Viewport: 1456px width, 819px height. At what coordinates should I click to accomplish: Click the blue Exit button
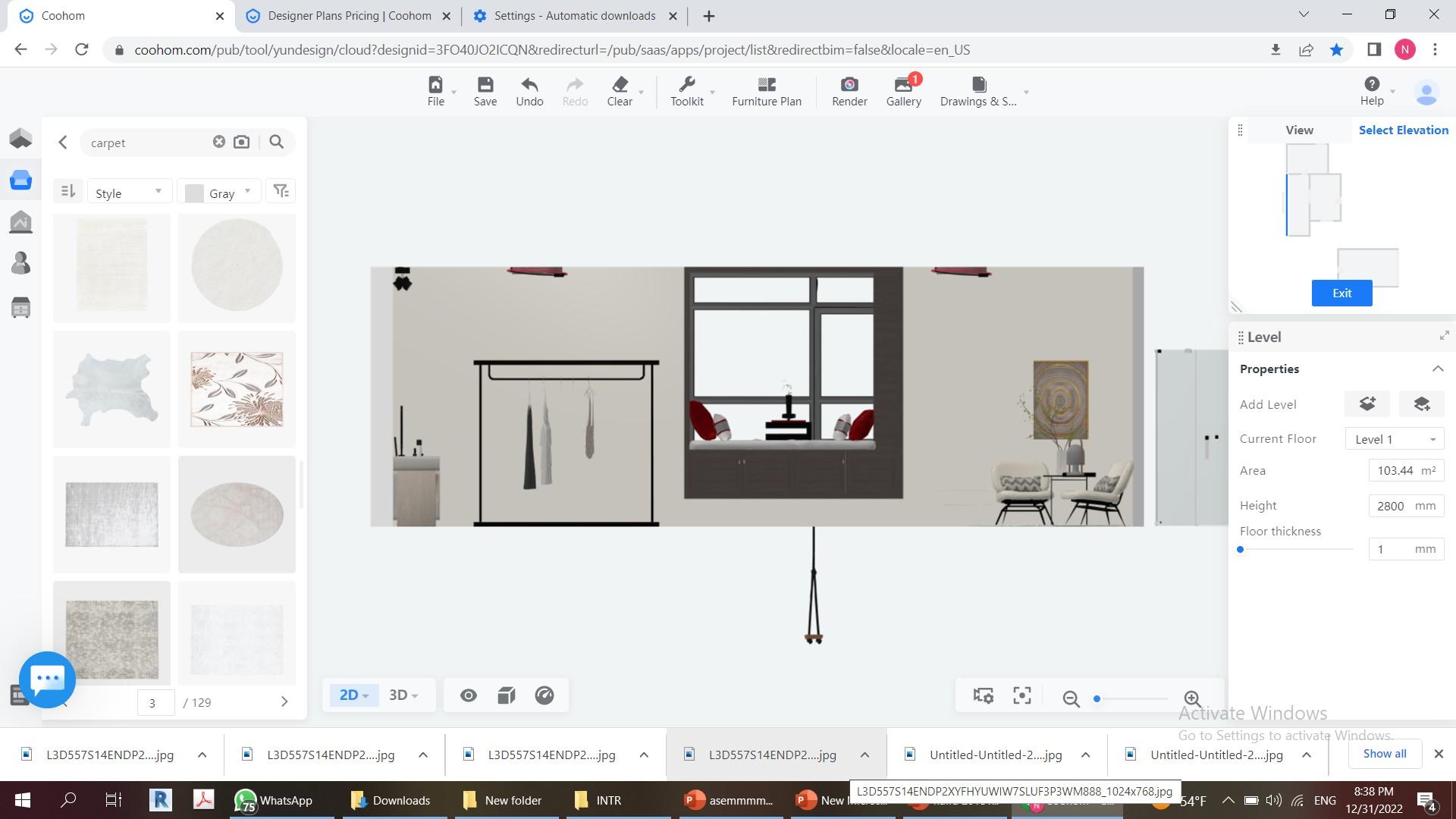(x=1341, y=293)
